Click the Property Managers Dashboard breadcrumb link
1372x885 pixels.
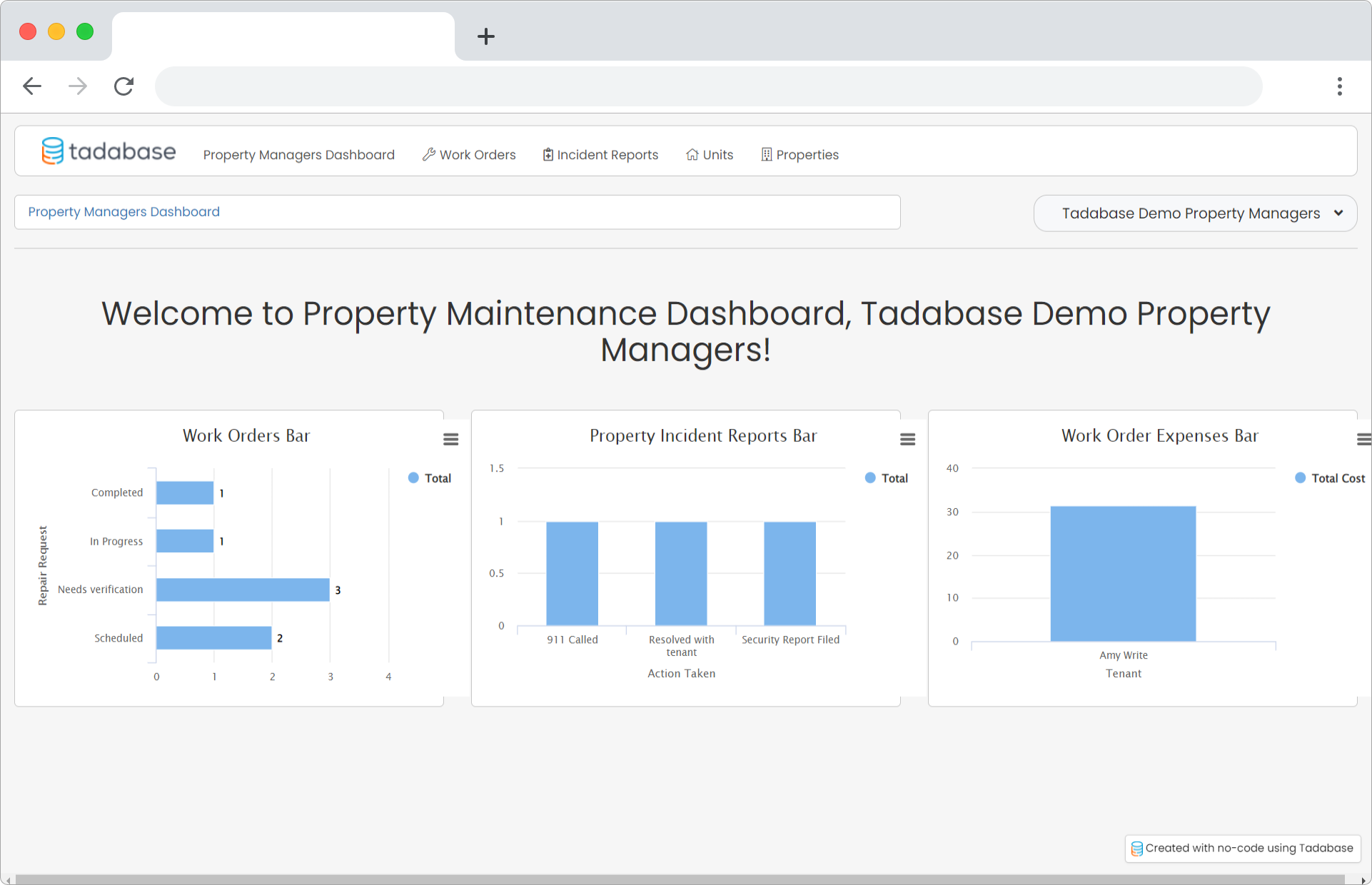(124, 212)
